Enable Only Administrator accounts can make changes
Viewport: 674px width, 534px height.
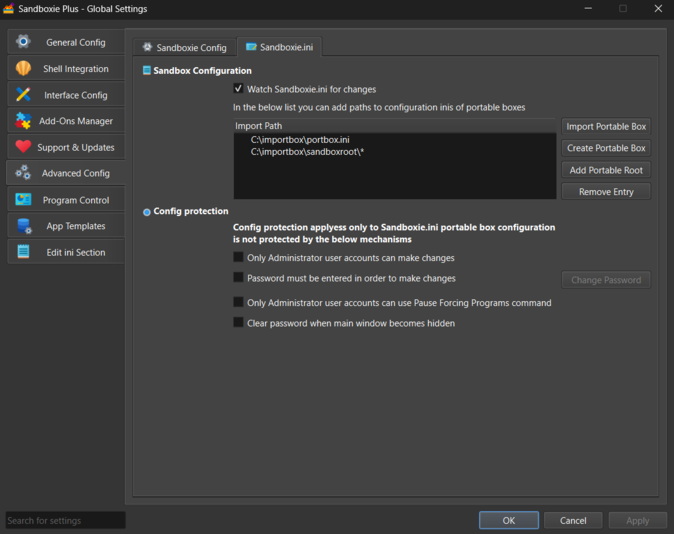click(x=238, y=258)
